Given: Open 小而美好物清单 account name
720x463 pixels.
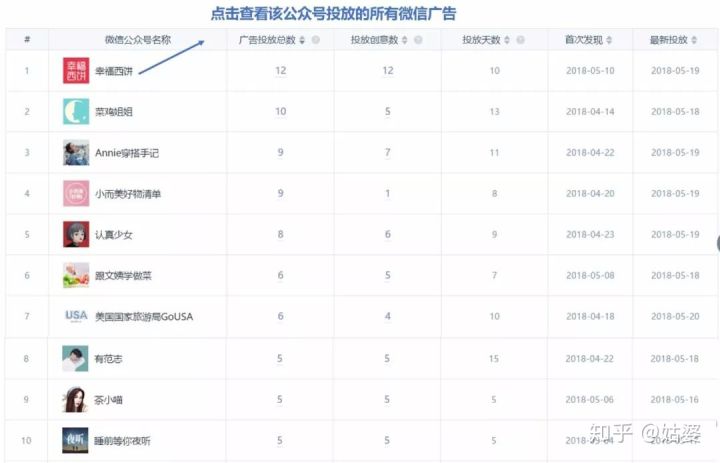Looking at the screenshot, I should pos(128,194).
